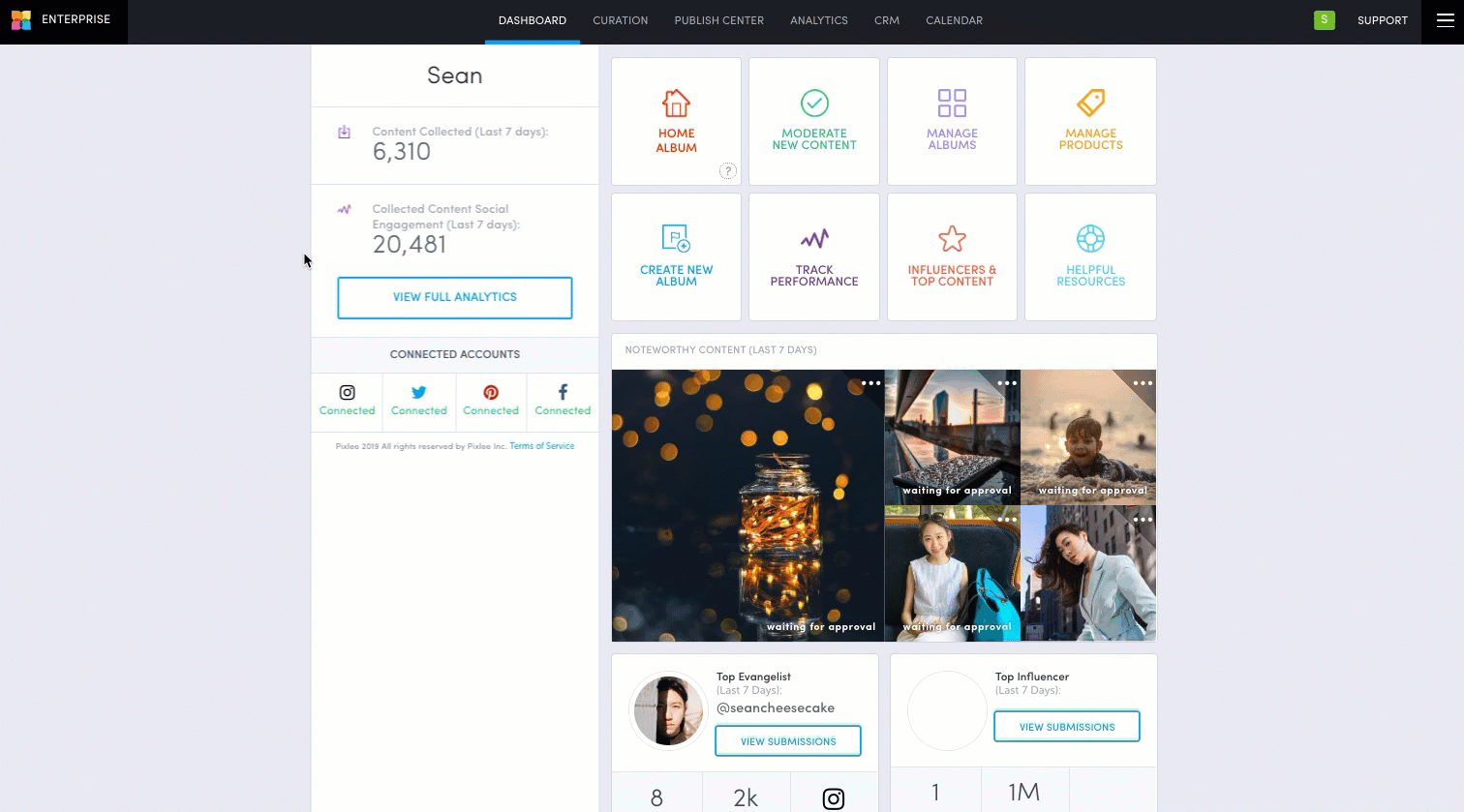Switch to the Curation tab
Screen dimensions: 1464x812
(x=621, y=20)
